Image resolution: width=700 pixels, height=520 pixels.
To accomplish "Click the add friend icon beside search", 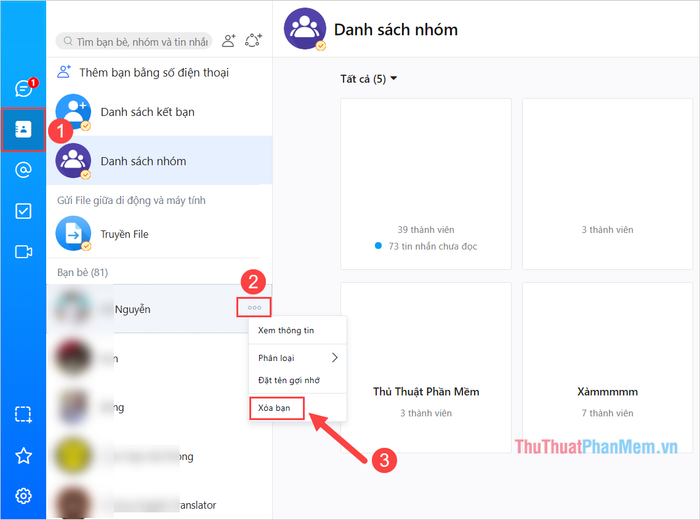I will tap(229, 41).
